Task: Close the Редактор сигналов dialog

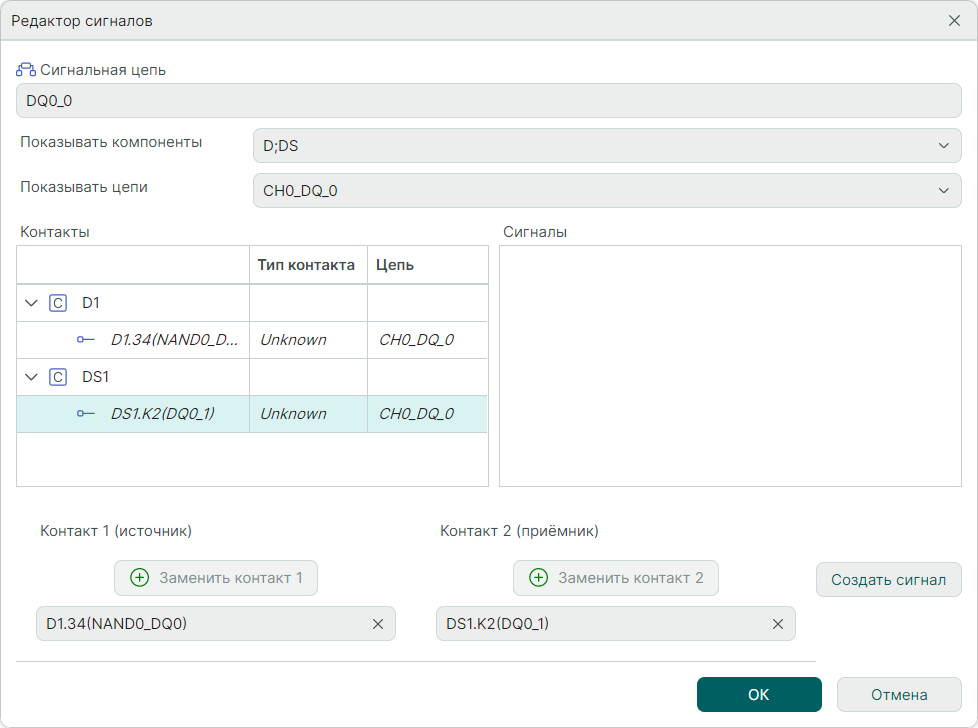Action: click(x=954, y=20)
